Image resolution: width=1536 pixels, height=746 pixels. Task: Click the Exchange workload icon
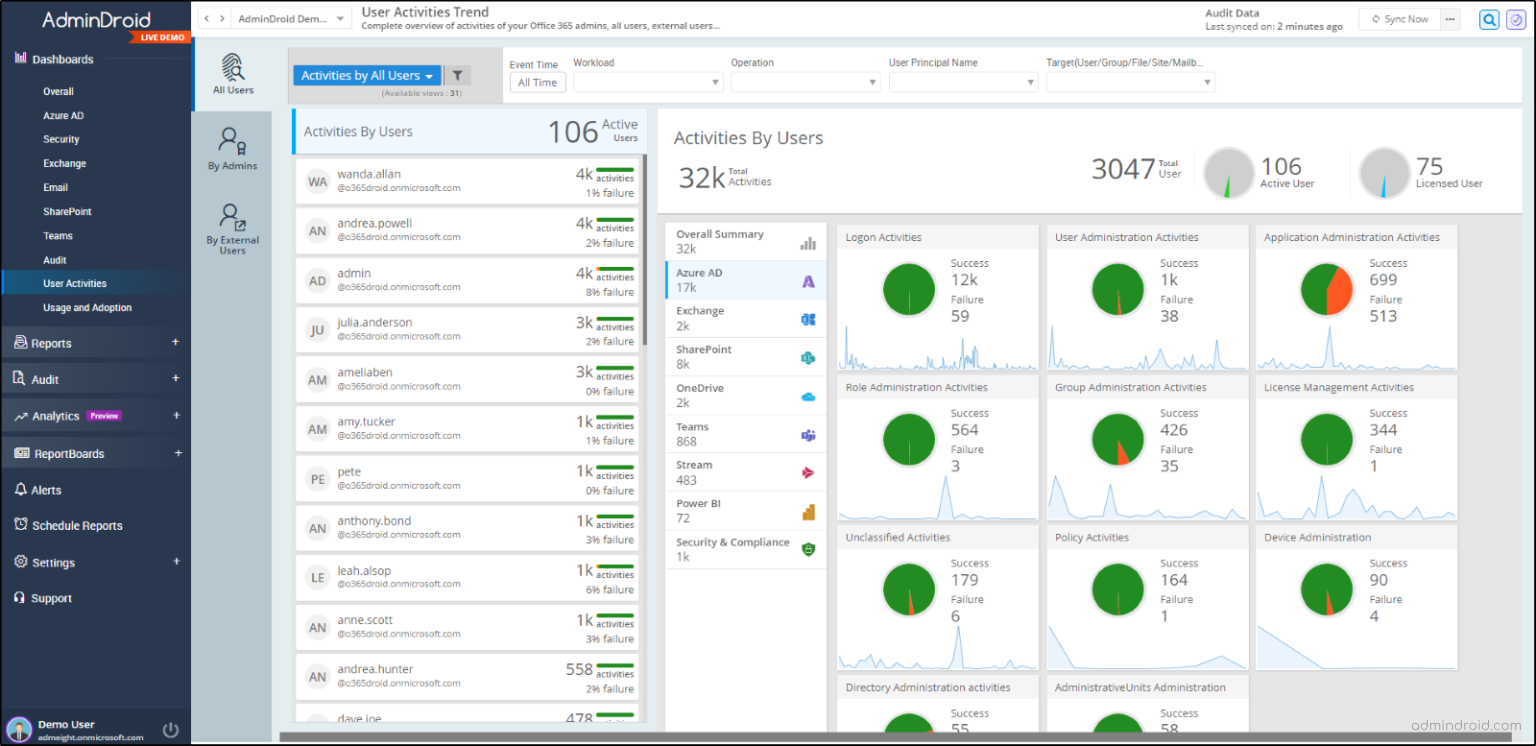click(808, 316)
